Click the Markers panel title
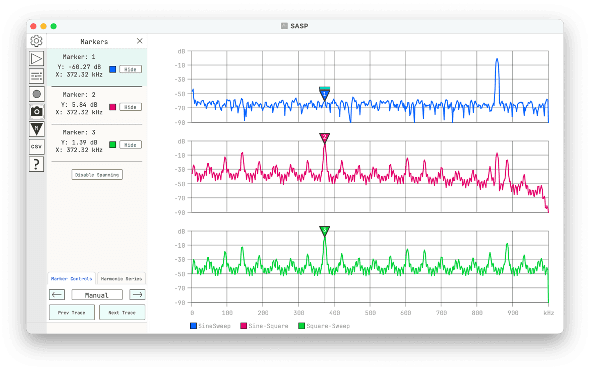 tap(94, 41)
